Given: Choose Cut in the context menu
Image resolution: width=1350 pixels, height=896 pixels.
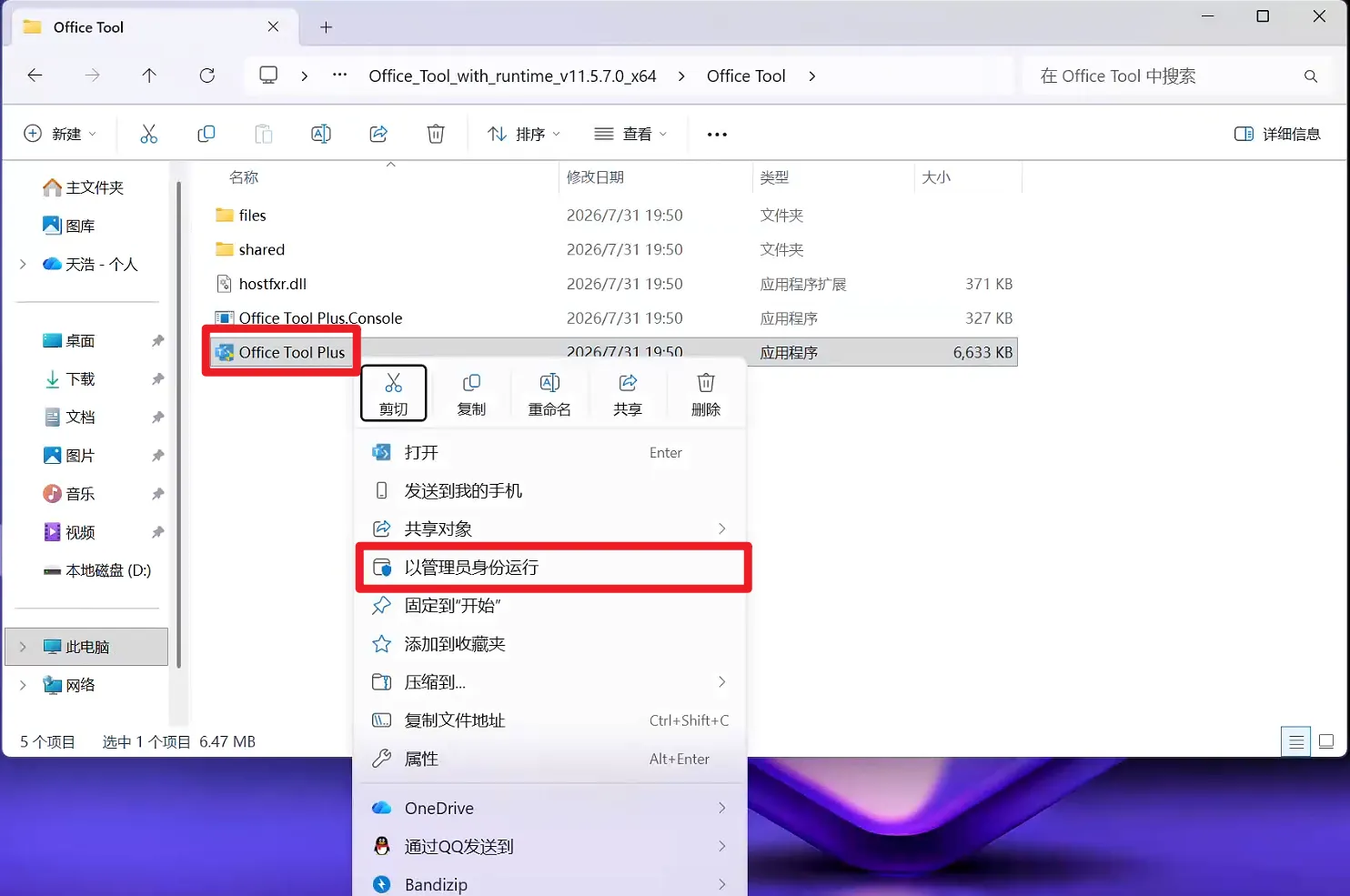Looking at the screenshot, I should coord(394,393).
